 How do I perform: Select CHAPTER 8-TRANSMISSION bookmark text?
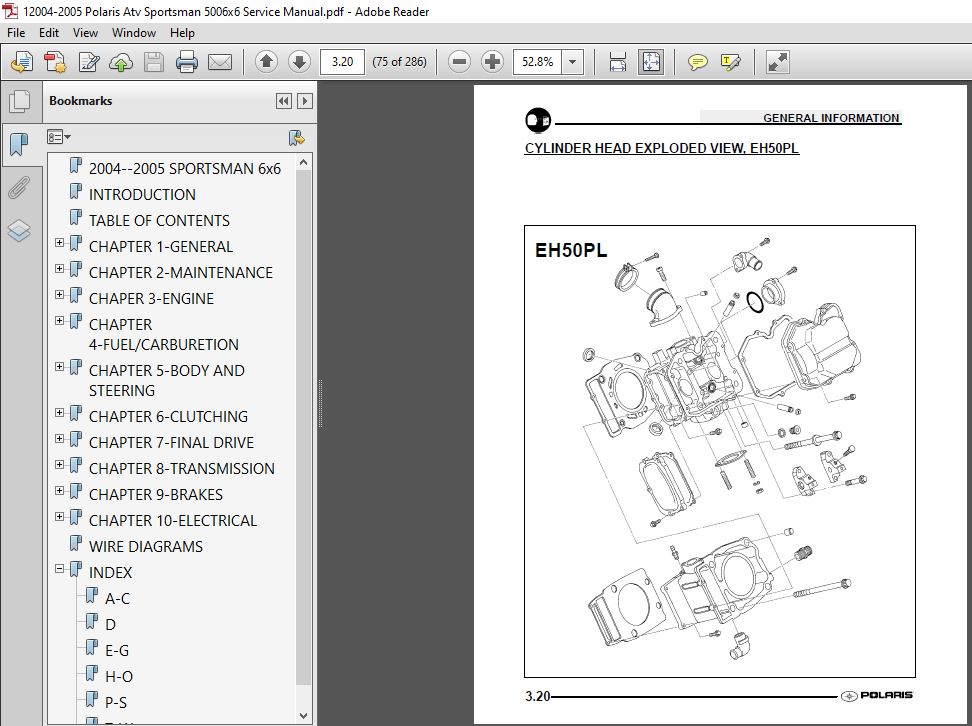pos(182,469)
